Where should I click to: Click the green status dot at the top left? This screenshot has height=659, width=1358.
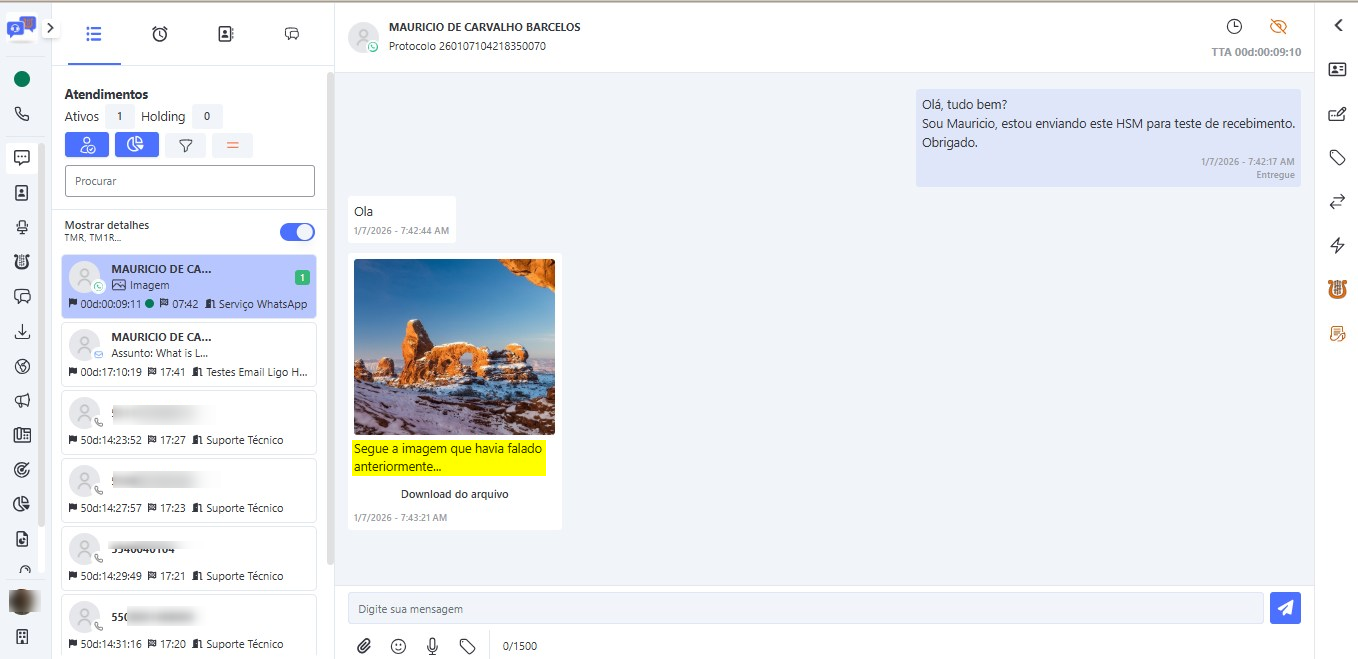[x=22, y=77]
